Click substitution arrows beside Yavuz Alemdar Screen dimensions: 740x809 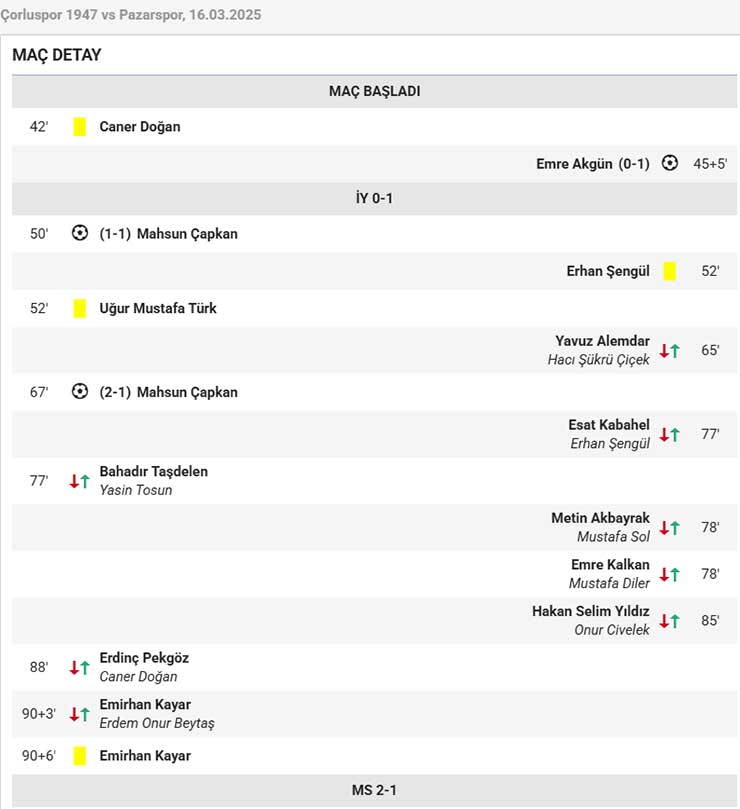tap(669, 351)
